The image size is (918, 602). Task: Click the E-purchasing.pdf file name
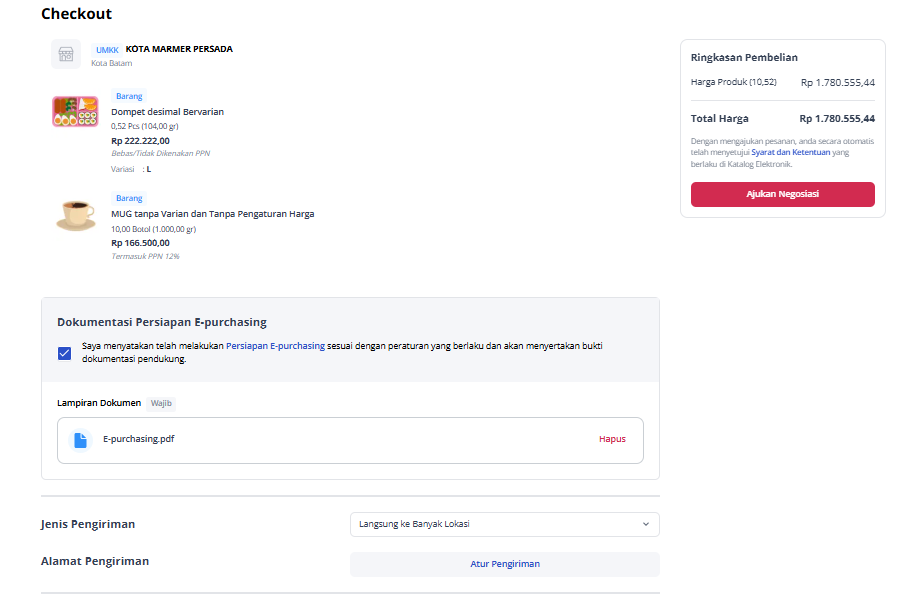point(139,439)
